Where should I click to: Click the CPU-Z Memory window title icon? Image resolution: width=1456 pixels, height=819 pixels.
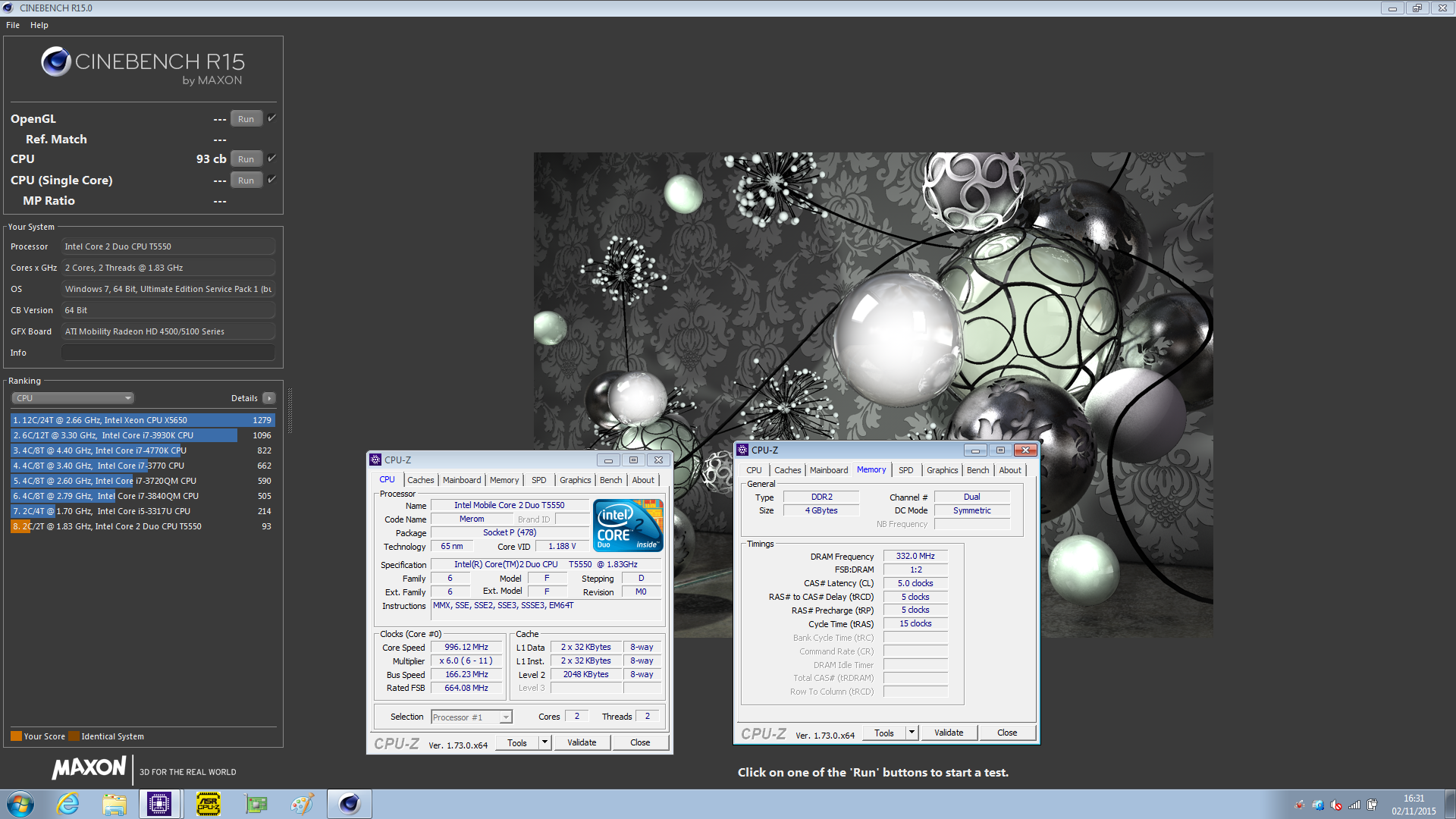tap(743, 450)
